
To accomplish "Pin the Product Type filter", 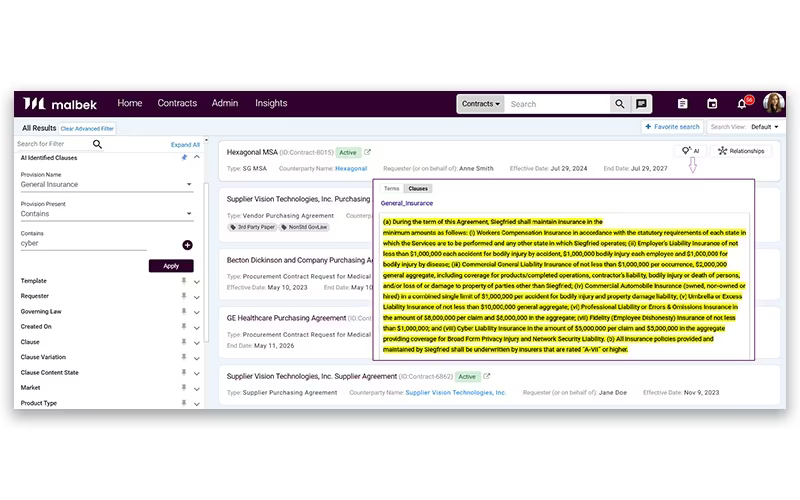I will click(x=184, y=403).
